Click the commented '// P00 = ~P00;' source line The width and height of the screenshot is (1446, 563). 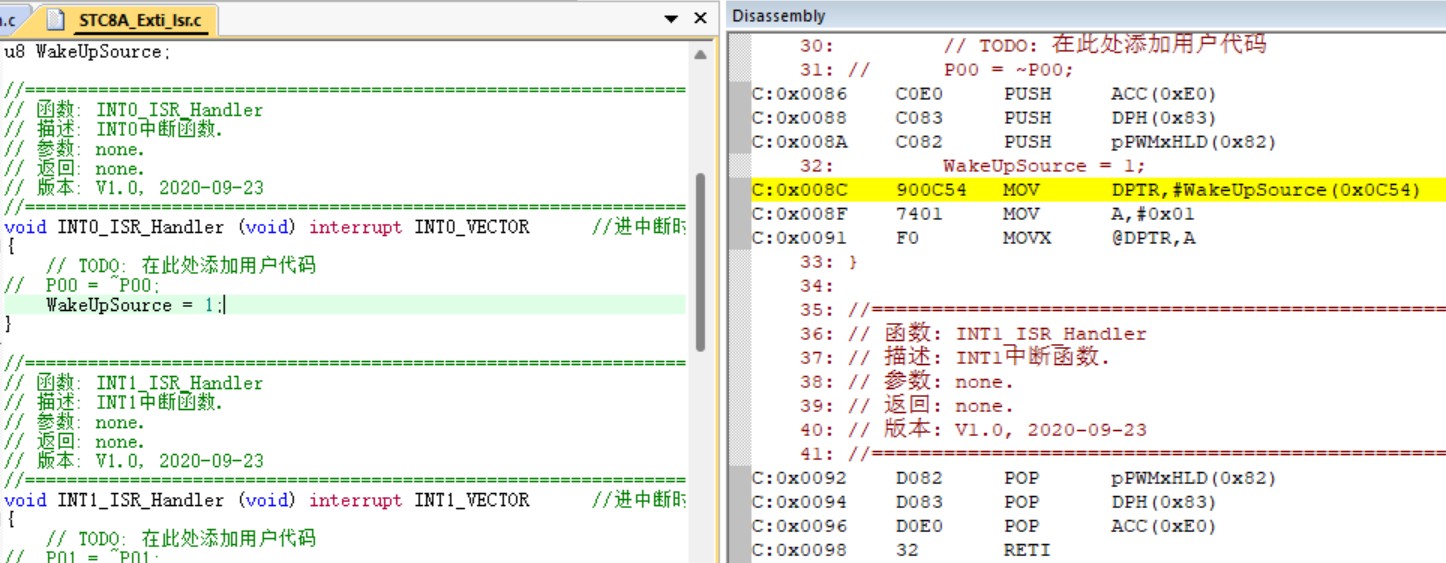(x=82, y=285)
